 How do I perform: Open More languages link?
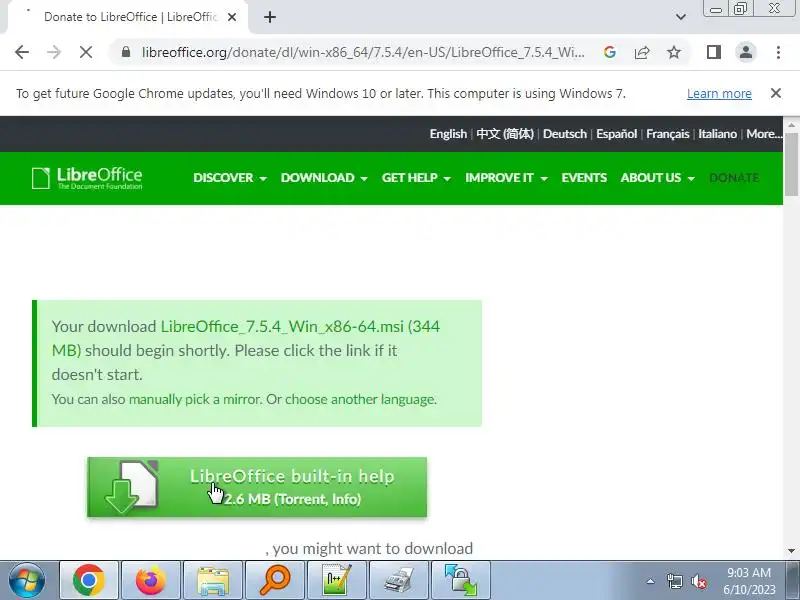coord(764,134)
